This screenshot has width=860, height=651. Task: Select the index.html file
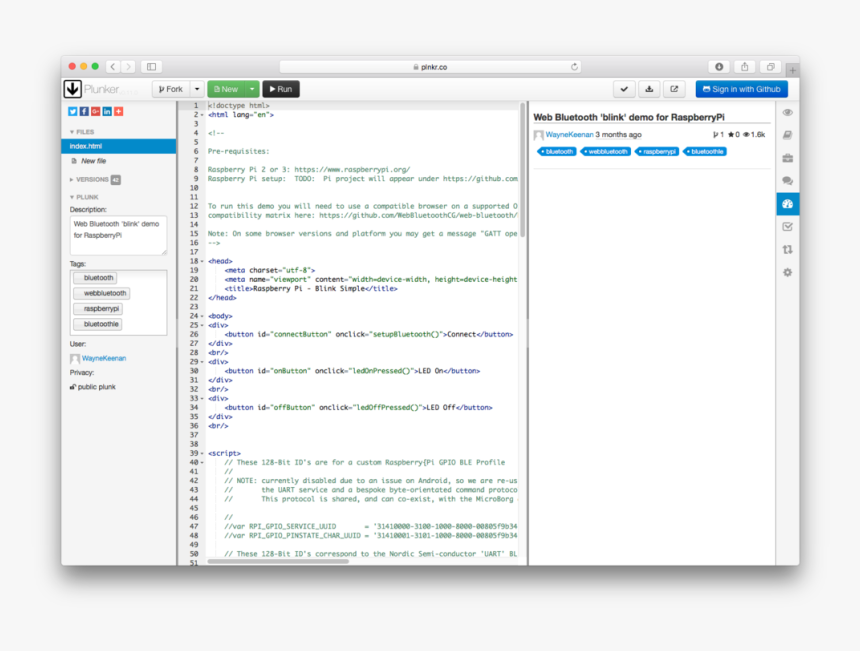(x=118, y=146)
